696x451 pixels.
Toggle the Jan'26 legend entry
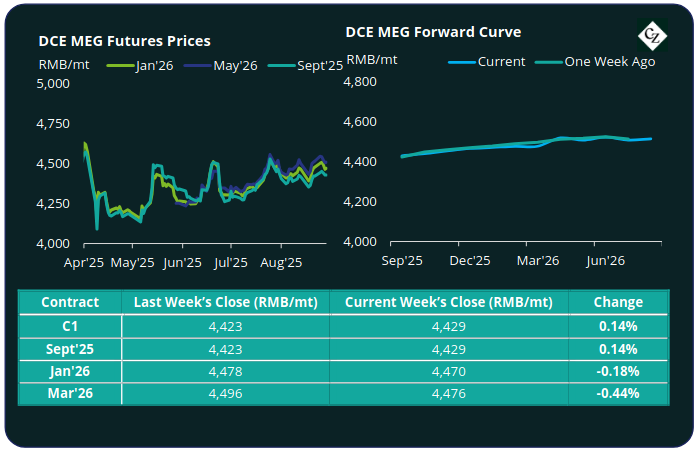point(149,67)
